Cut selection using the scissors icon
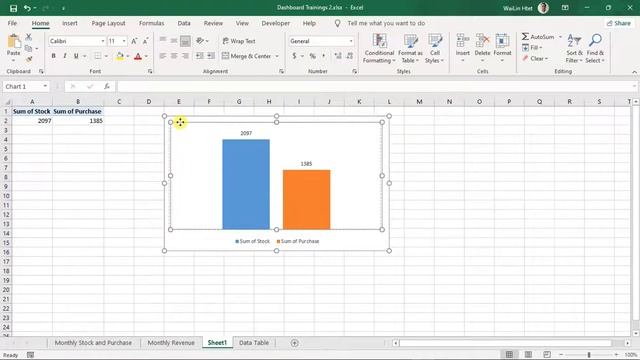Screen dimensions: 640x360 [29, 37]
